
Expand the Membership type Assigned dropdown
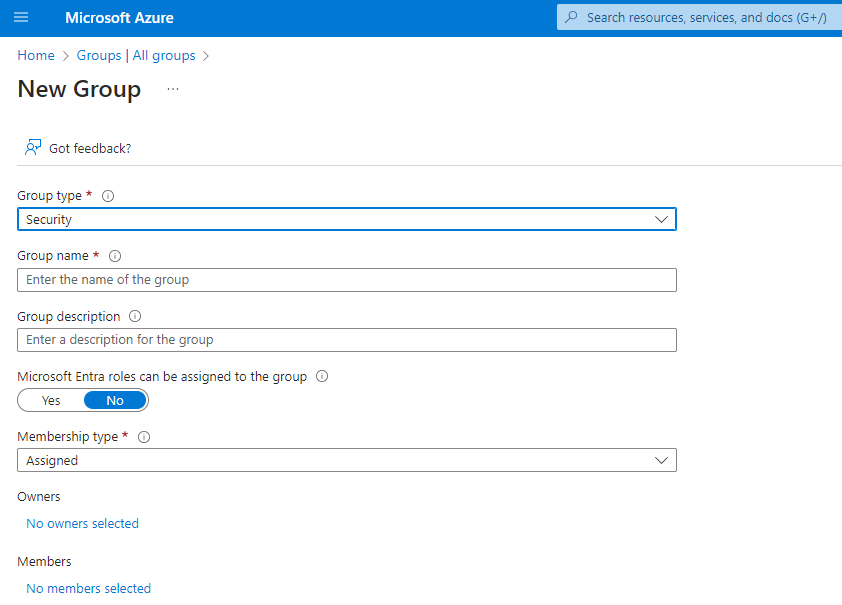347,460
